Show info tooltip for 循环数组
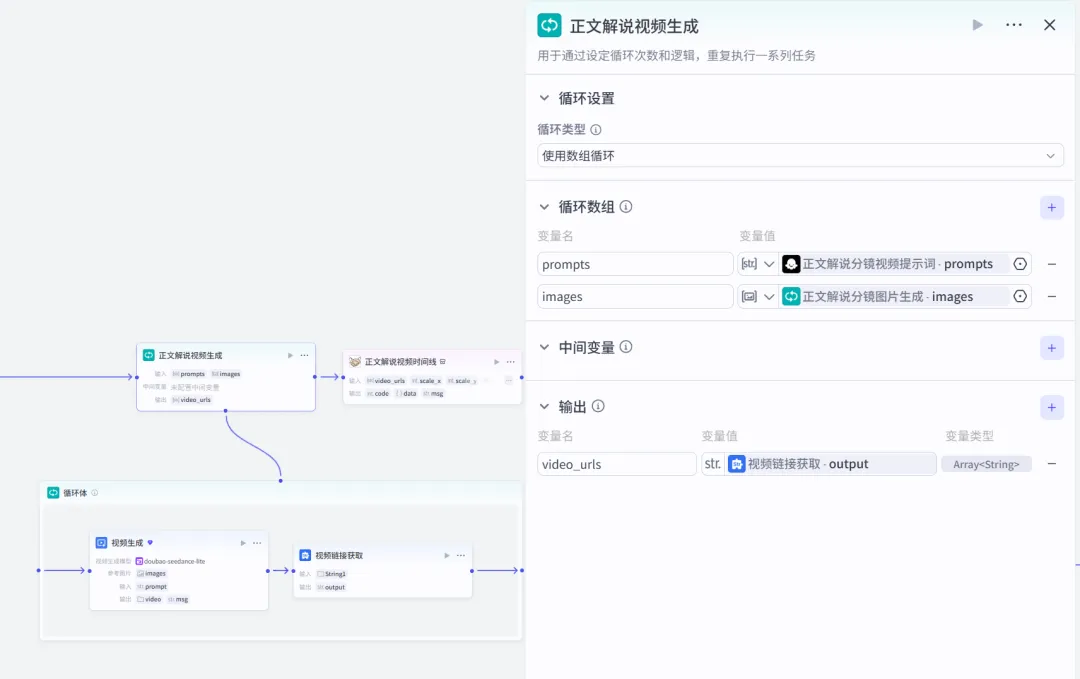The height and width of the screenshot is (679, 1080). pos(626,207)
